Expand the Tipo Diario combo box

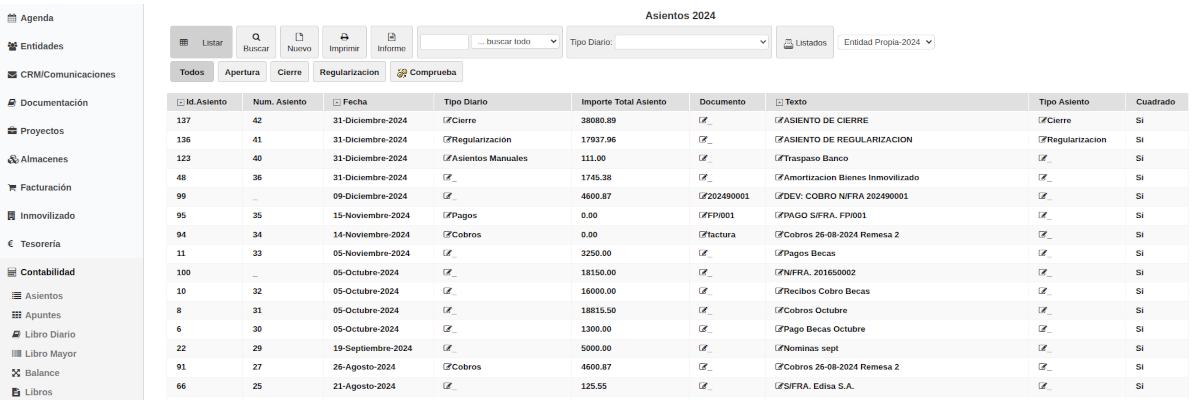click(691, 42)
